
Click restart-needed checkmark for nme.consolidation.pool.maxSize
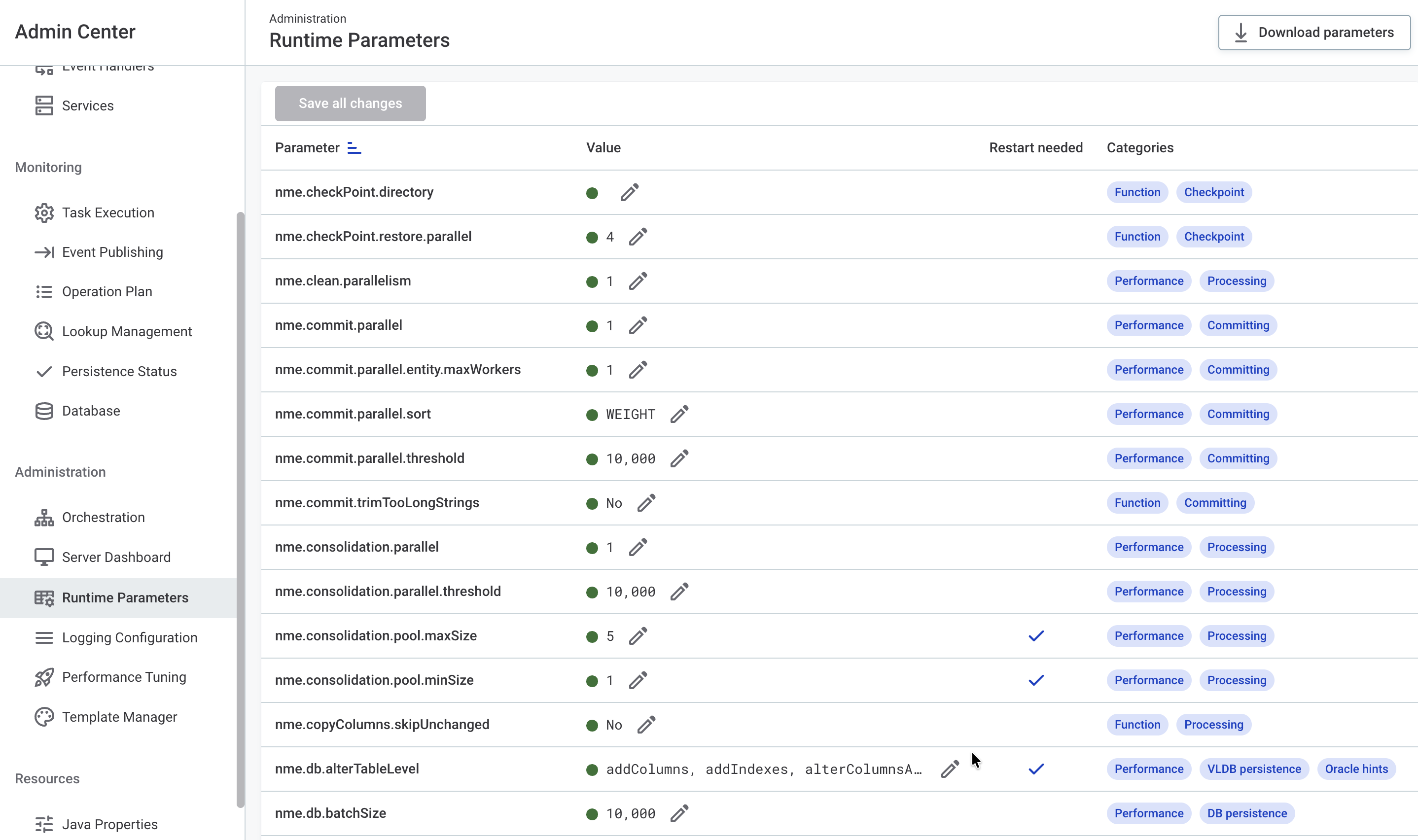click(x=1035, y=636)
